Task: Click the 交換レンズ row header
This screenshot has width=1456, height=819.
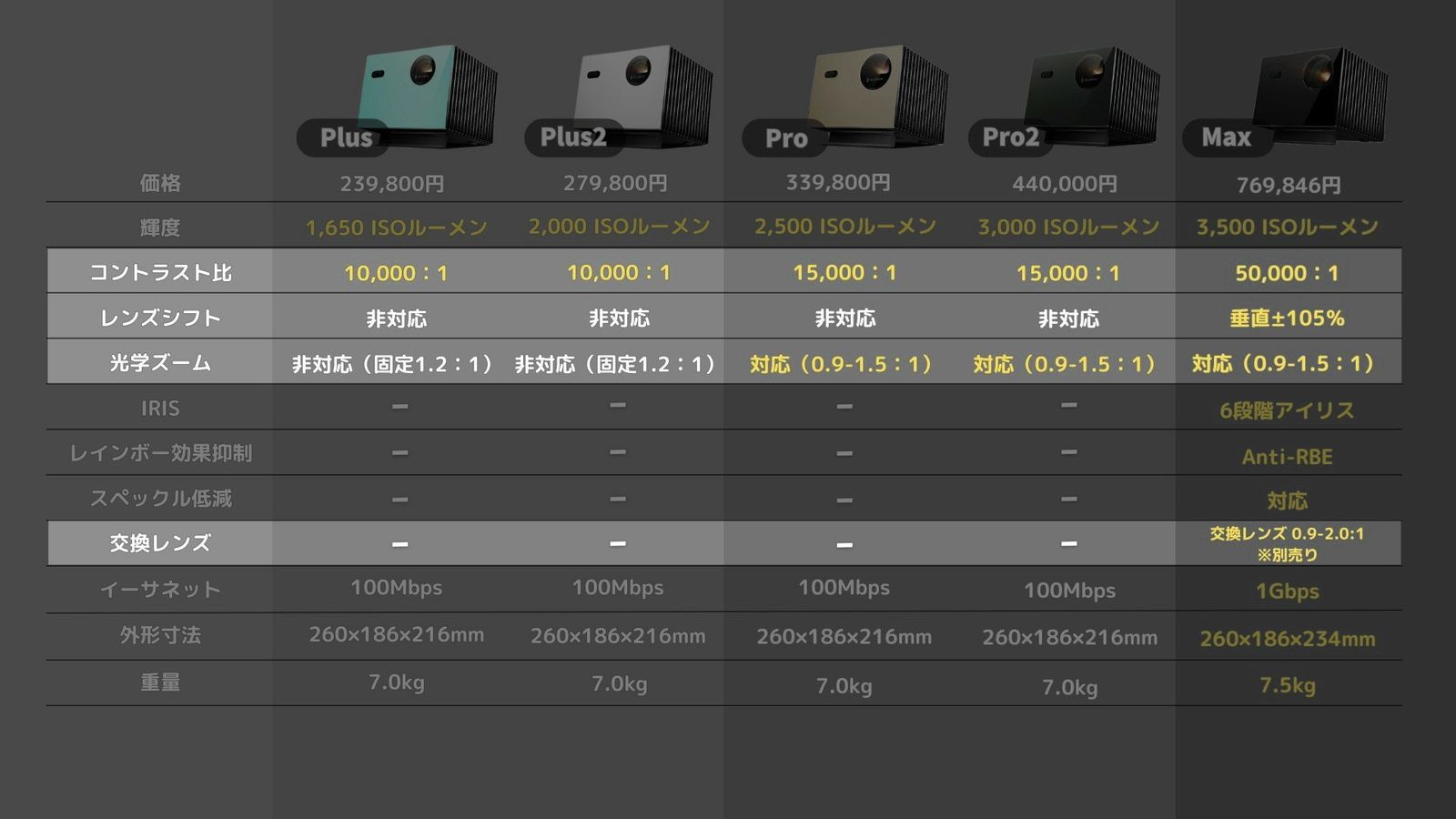Action: point(160,543)
